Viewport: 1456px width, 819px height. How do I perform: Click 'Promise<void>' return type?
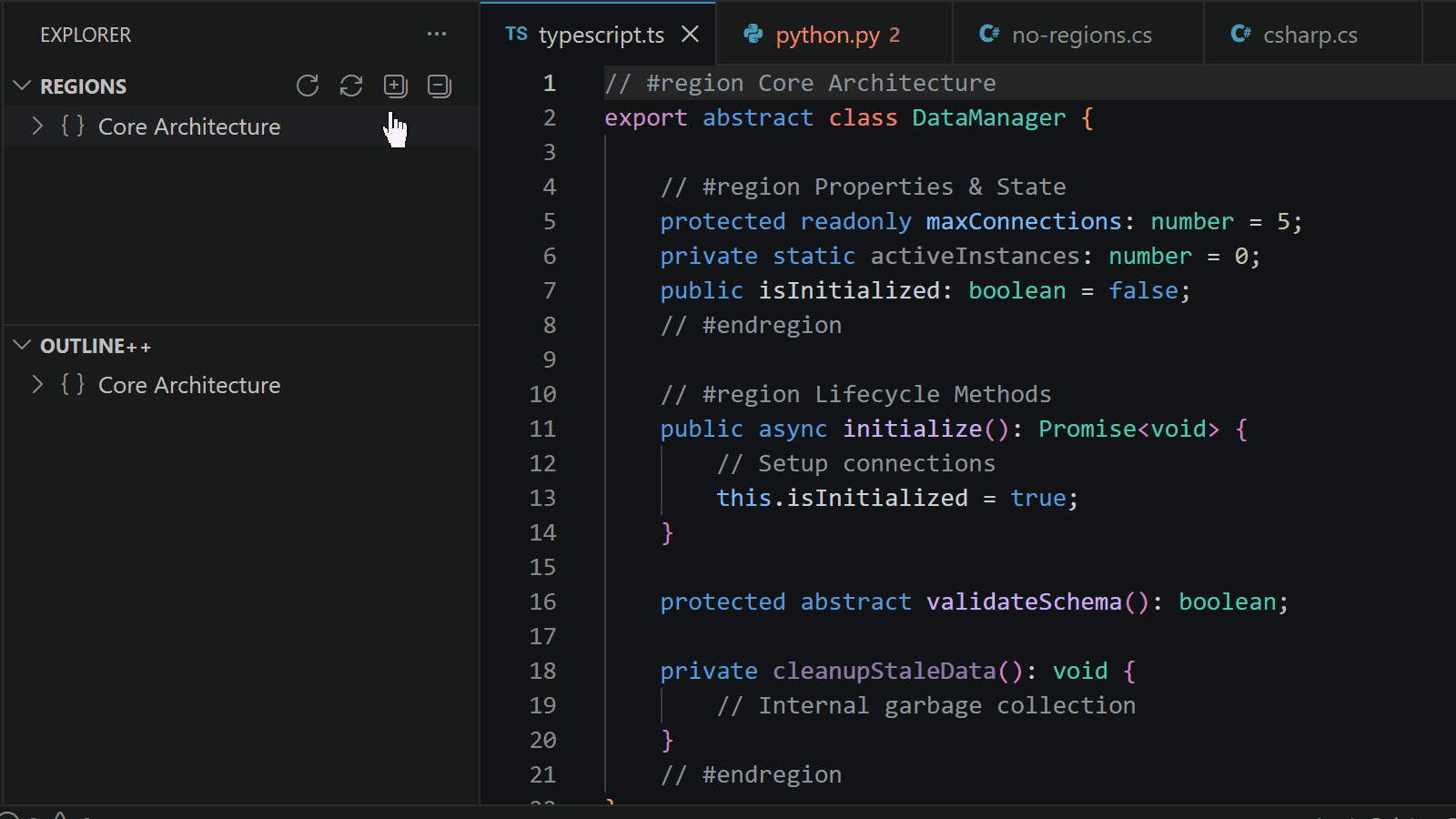click(1129, 429)
